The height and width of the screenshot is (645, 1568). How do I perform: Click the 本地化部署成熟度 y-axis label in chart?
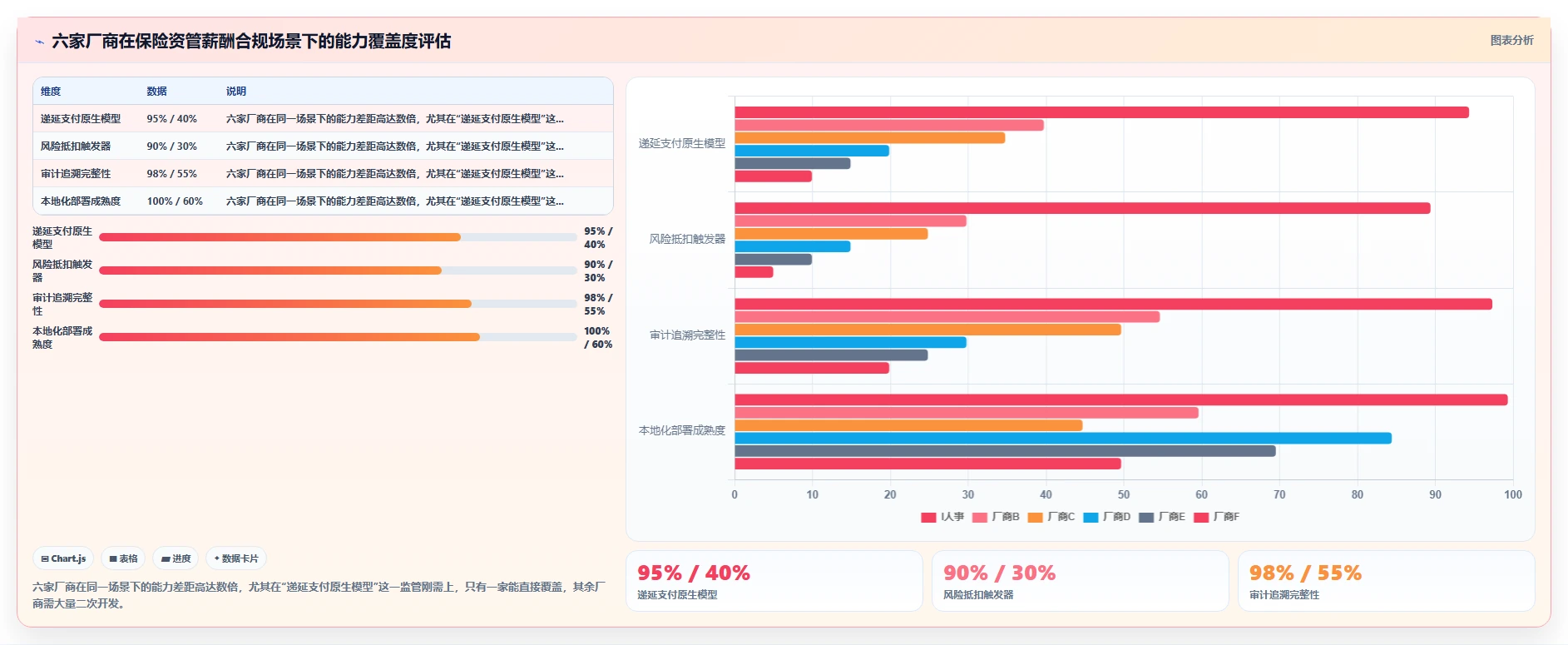(682, 430)
